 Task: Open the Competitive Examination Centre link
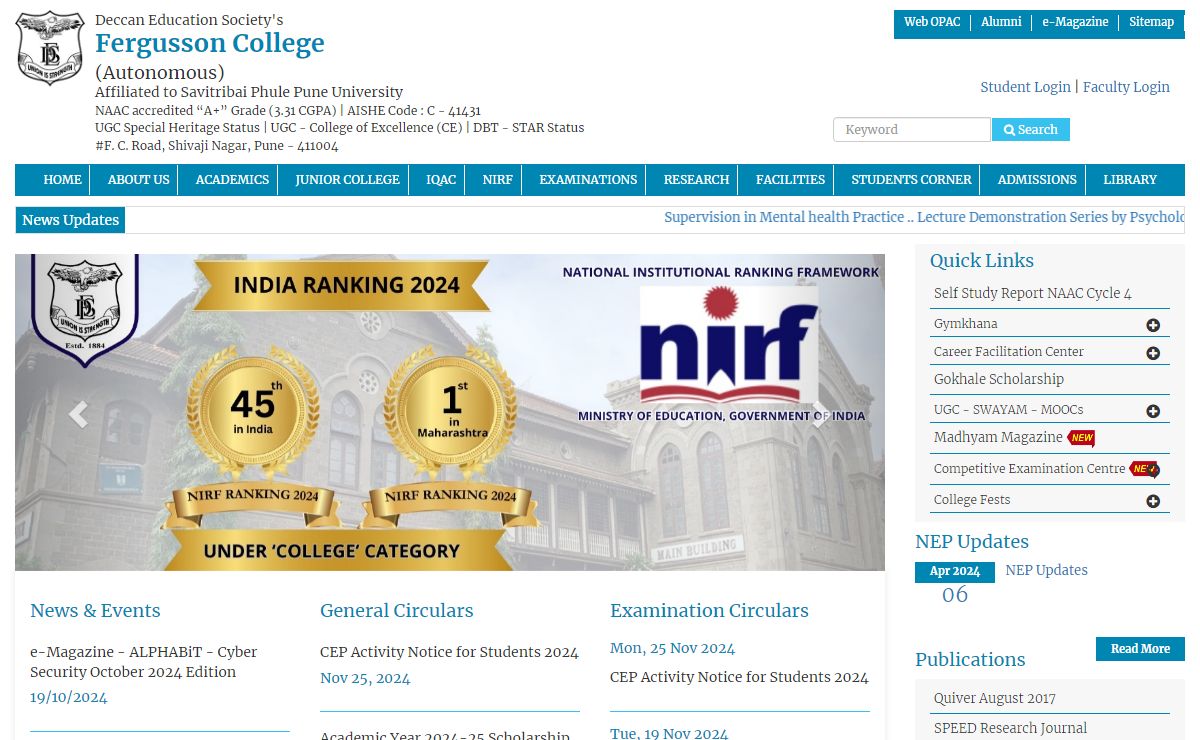click(1029, 468)
